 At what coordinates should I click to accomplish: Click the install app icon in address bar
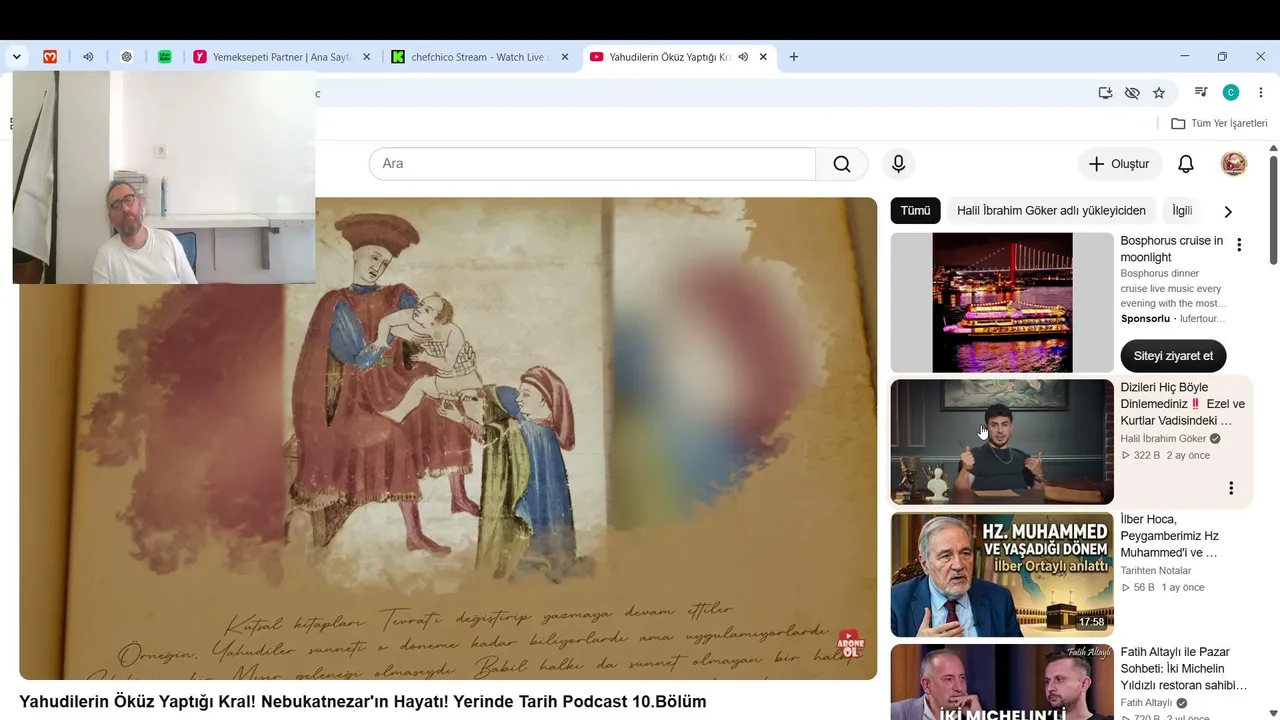(x=1105, y=93)
